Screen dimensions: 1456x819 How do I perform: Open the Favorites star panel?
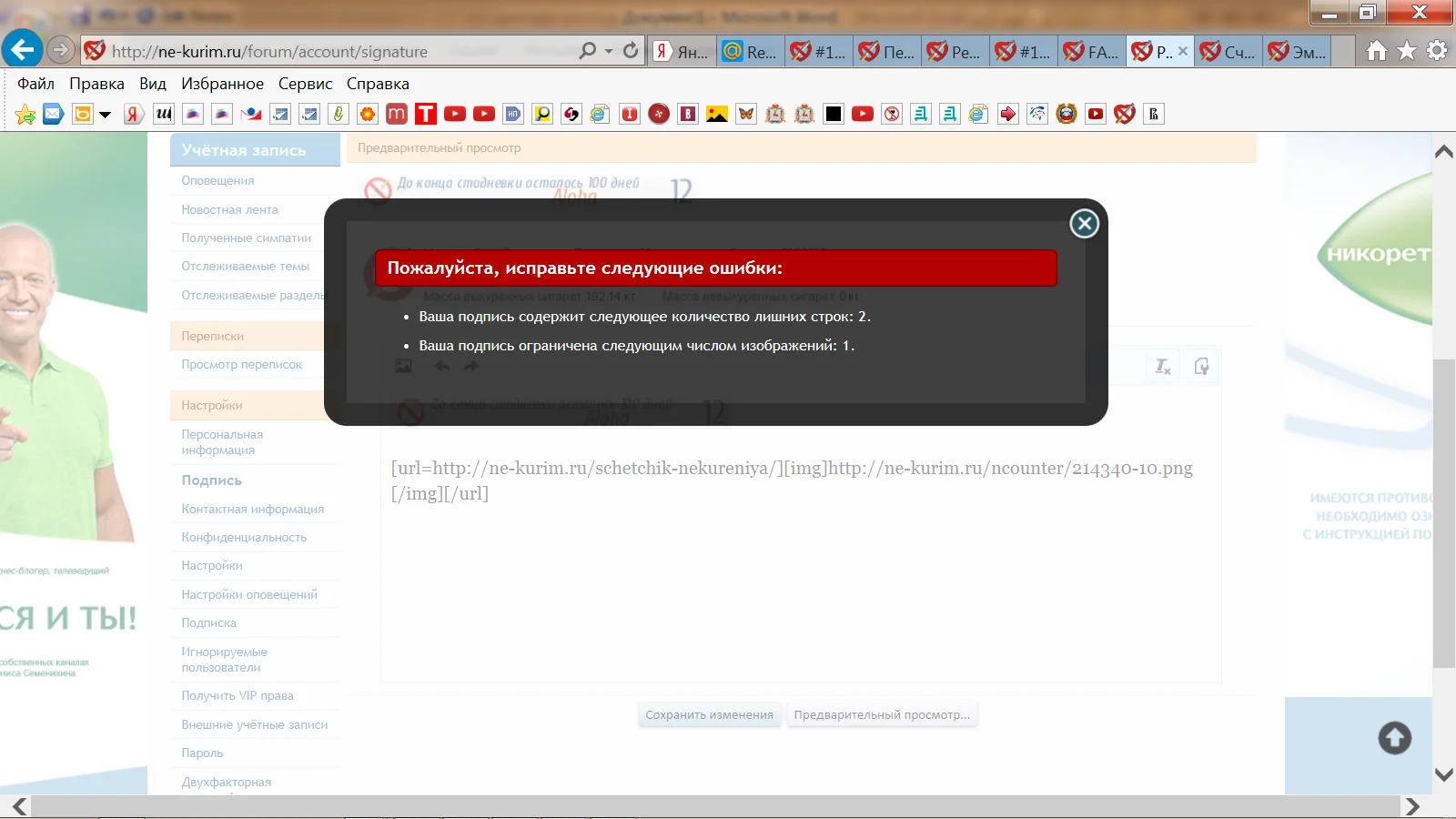(1407, 51)
